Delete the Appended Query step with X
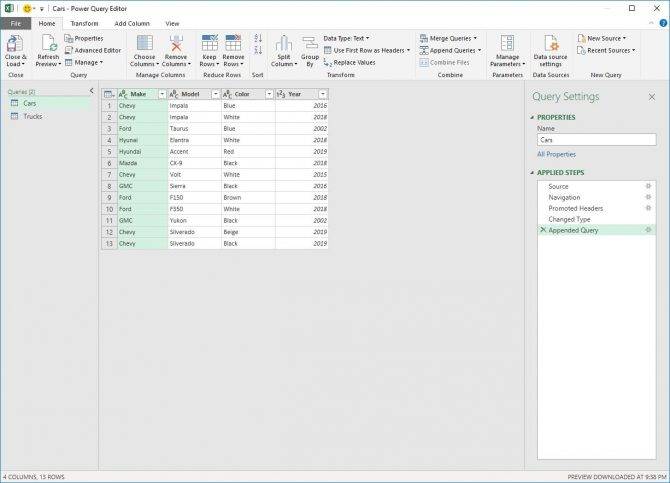Viewport: 670px width, 483px height. [x=543, y=230]
